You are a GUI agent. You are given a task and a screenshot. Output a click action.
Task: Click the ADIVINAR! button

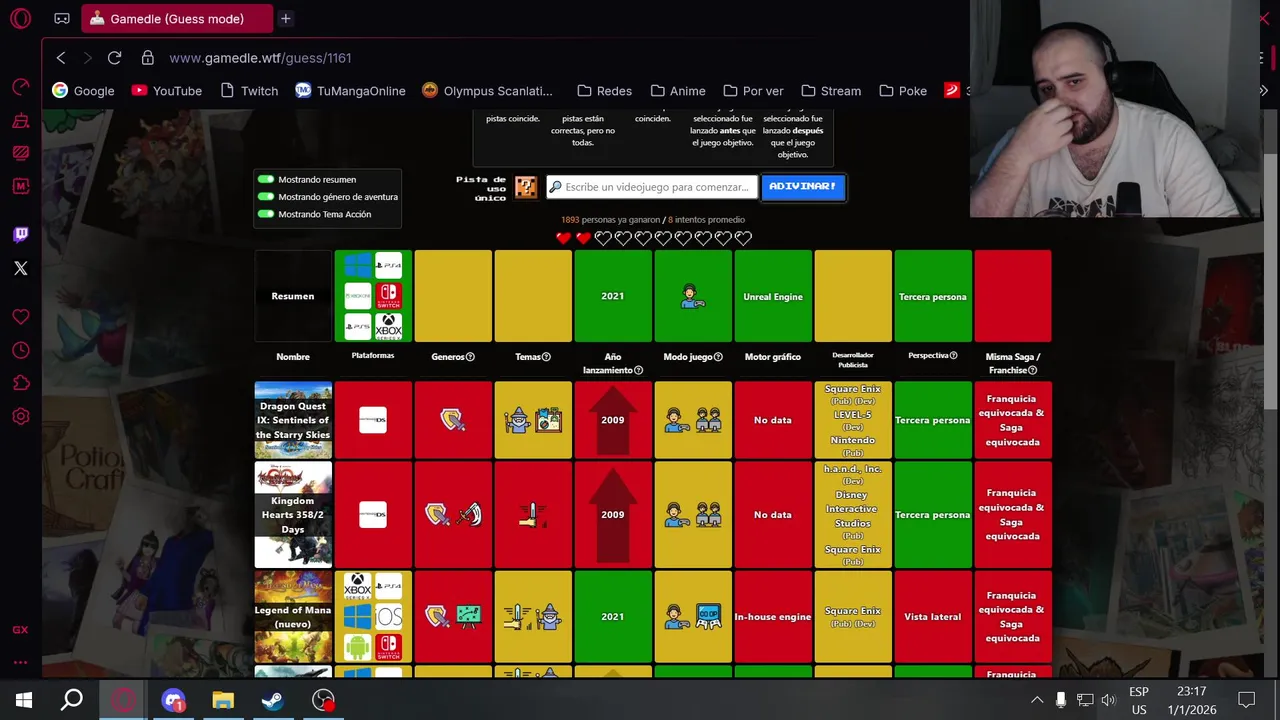802,187
